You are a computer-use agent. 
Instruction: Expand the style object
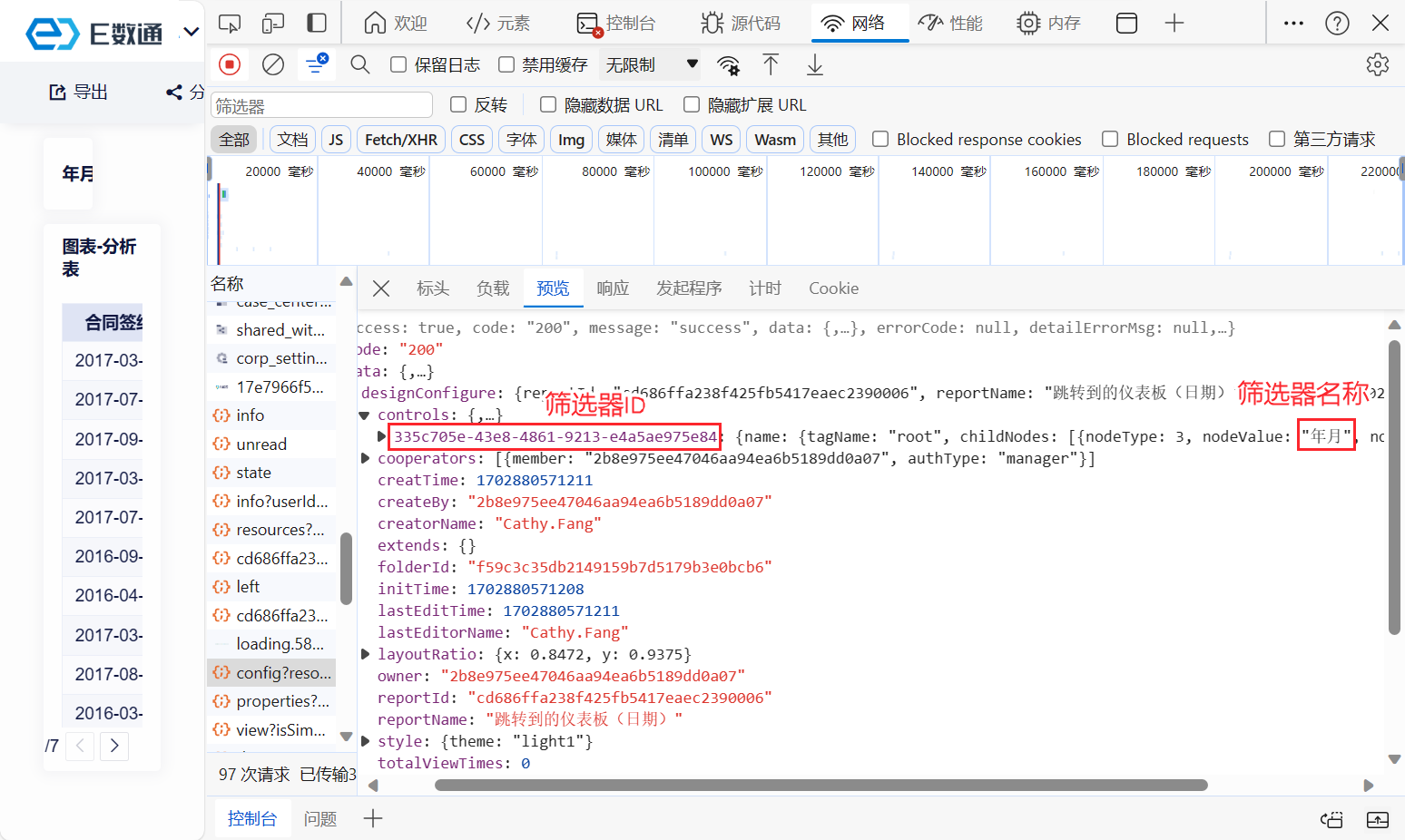tap(365, 741)
